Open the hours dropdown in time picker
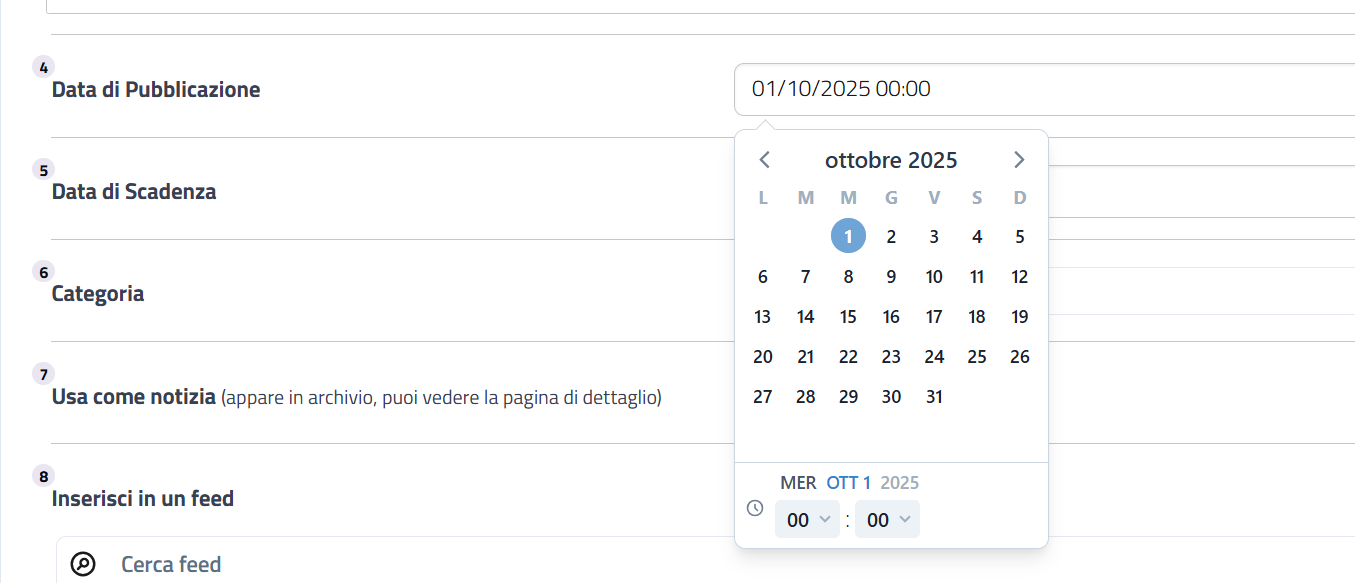This screenshot has width=1355, height=583. click(808, 520)
